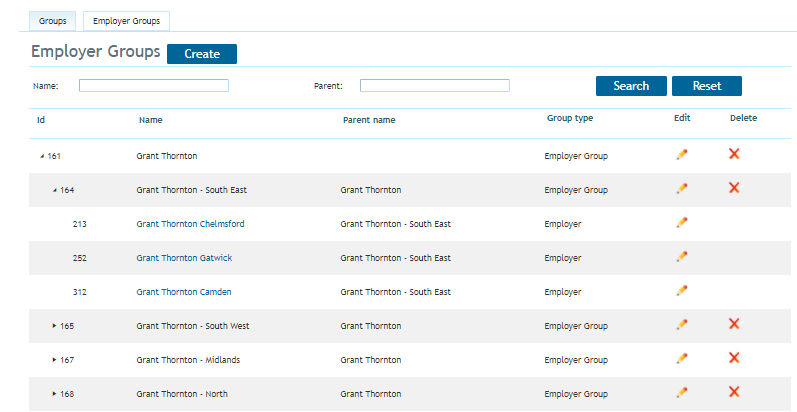Open Grant Thornton Gatwick link
797x412 pixels.
coord(184,258)
